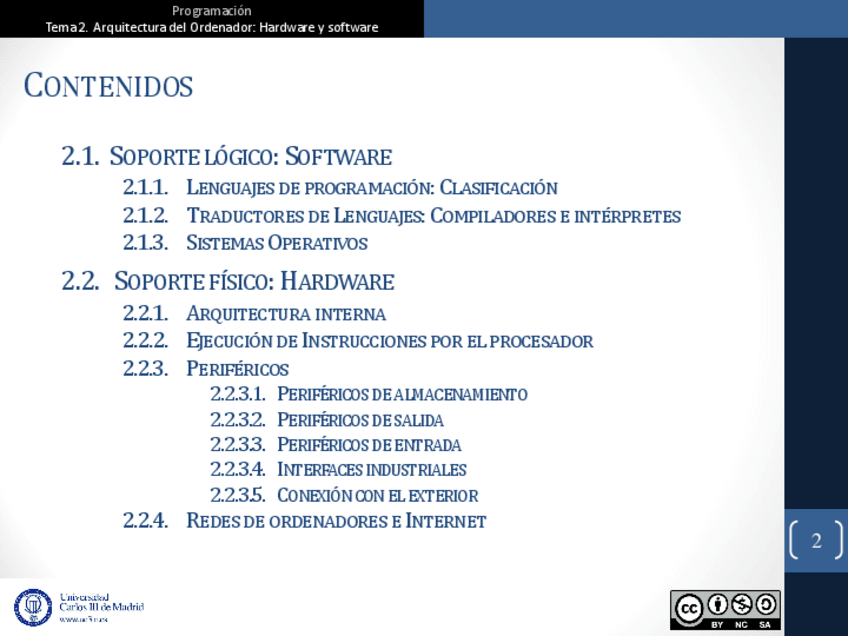Select '2.1.3. Sistemas Operativos' entry
Image resolution: width=848 pixels, height=636 pixels.
click(245, 243)
